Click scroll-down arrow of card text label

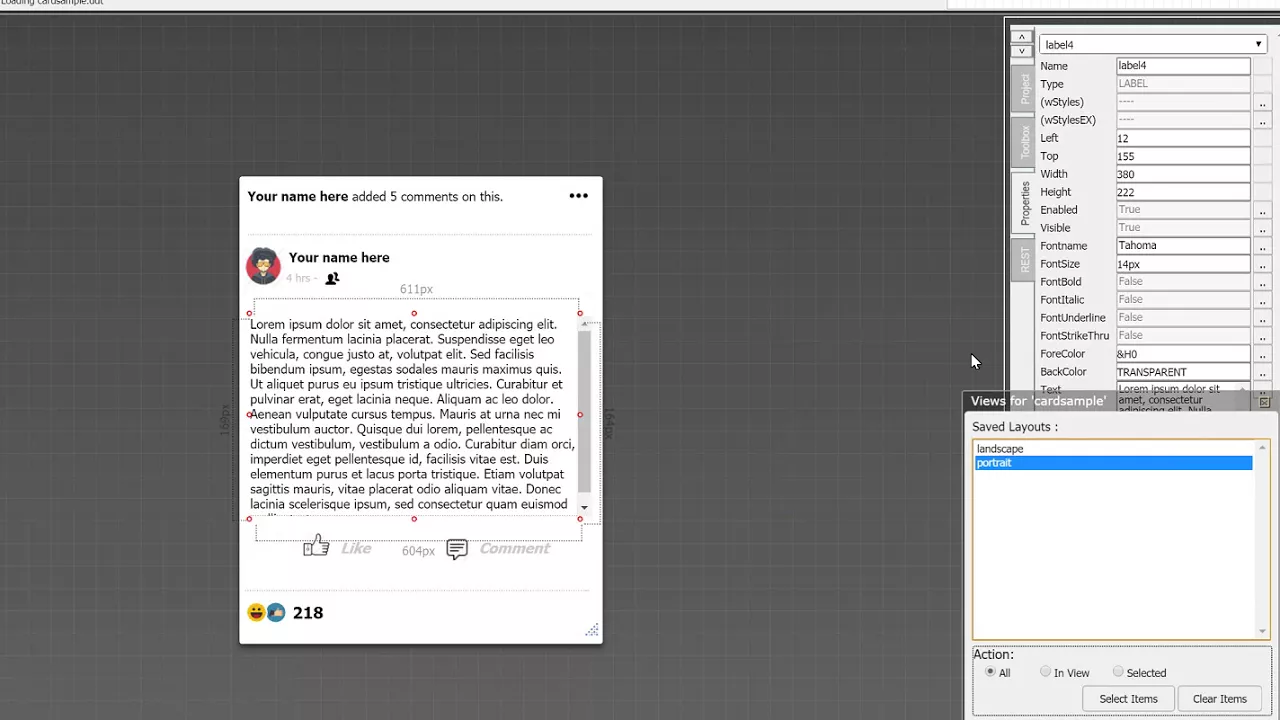[584, 508]
